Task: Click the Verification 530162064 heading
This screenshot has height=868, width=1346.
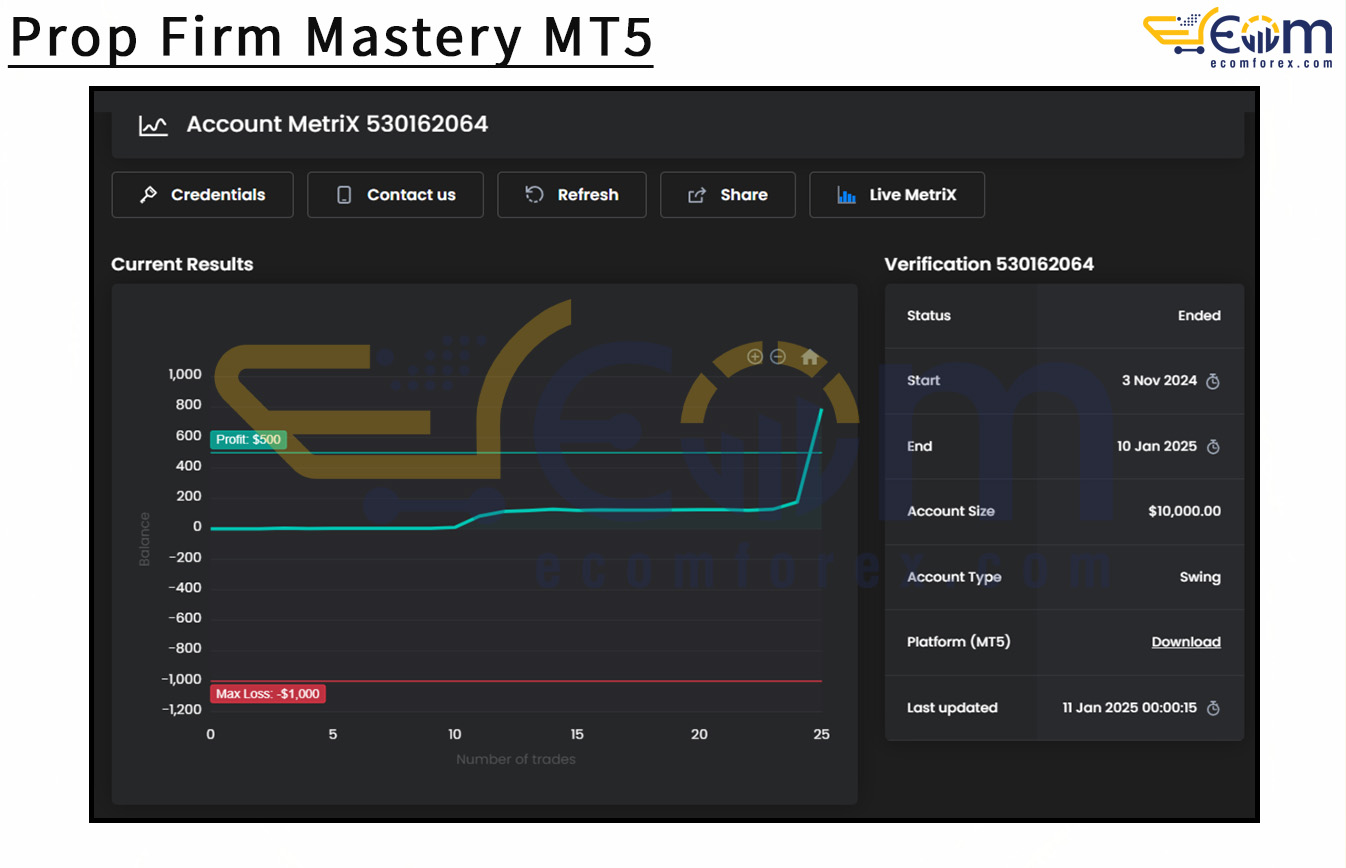Action: pyautogui.click(x=989, y=264)
